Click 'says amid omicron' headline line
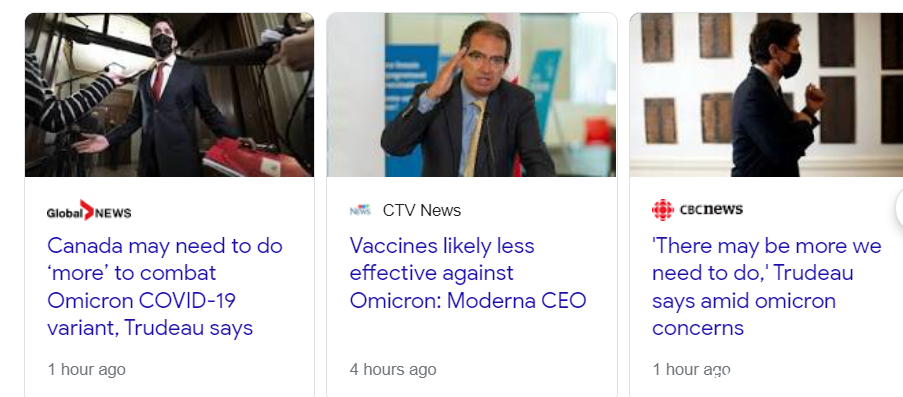Image resolution: width=903 pixels, height=397 pixels. click(743, 301)
